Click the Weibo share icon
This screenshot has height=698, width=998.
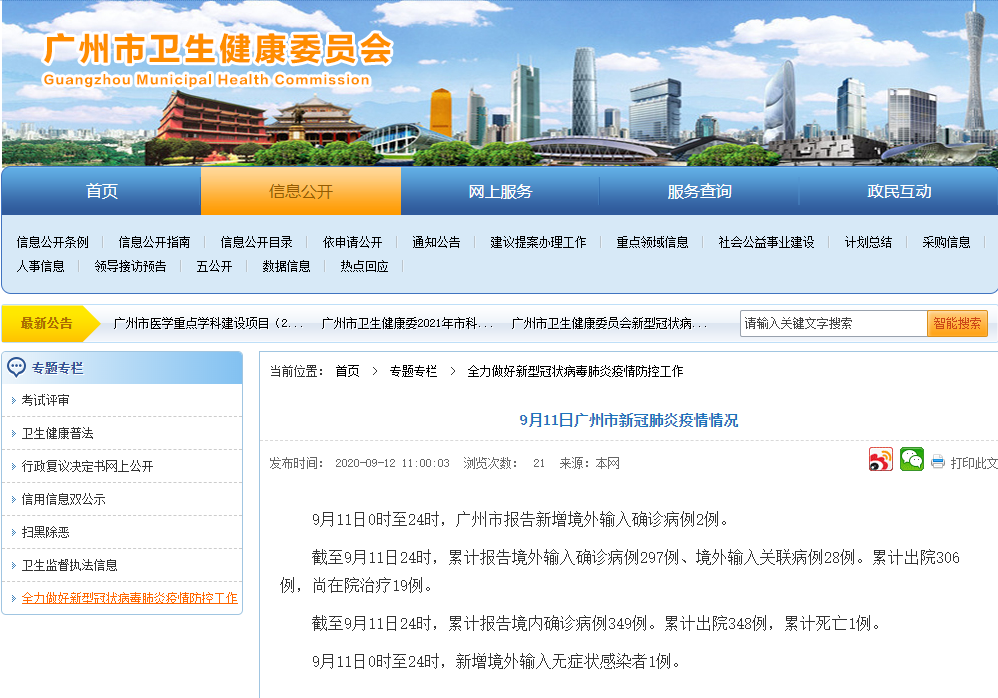880,460
